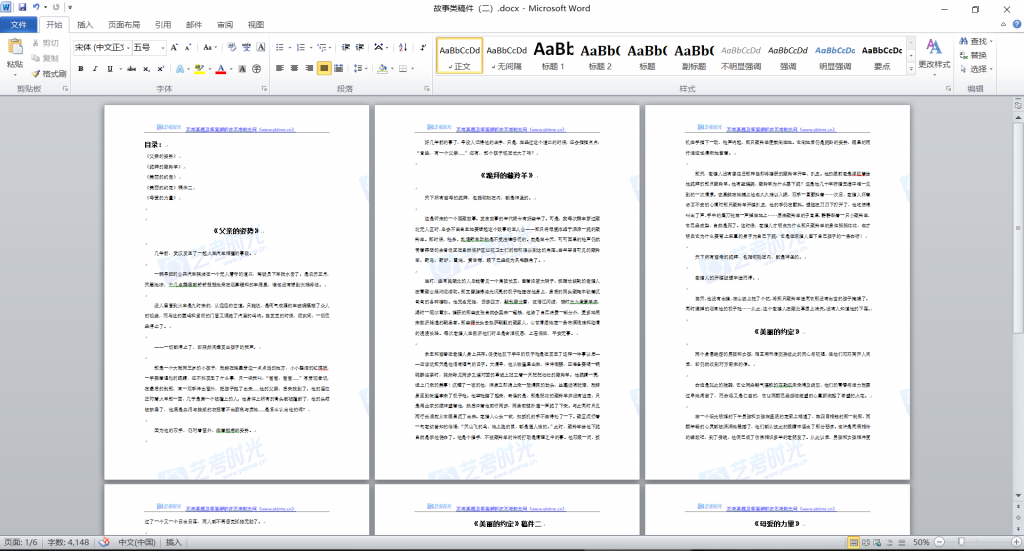
Task: Toggle Bold formatting
Action: point(80,69)
